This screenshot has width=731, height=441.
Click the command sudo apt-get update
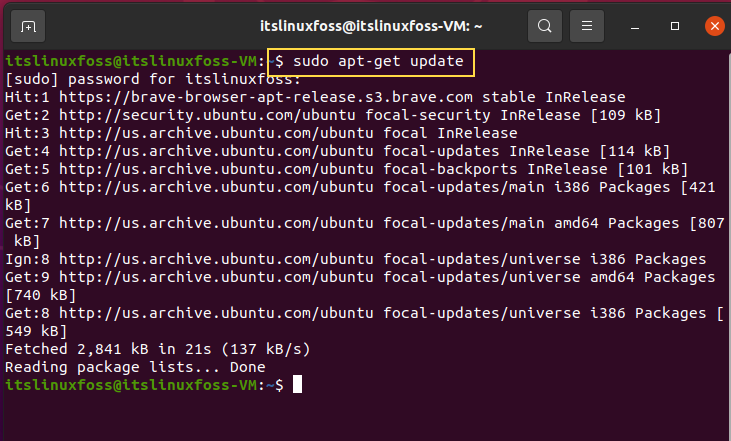click(x=378, y=61)
